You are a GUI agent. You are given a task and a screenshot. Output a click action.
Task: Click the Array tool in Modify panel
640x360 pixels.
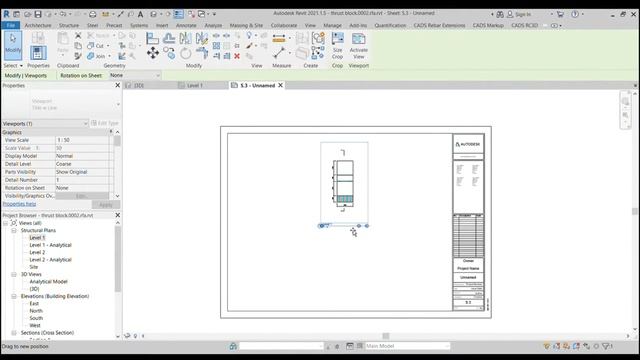[x=216, y=46]
